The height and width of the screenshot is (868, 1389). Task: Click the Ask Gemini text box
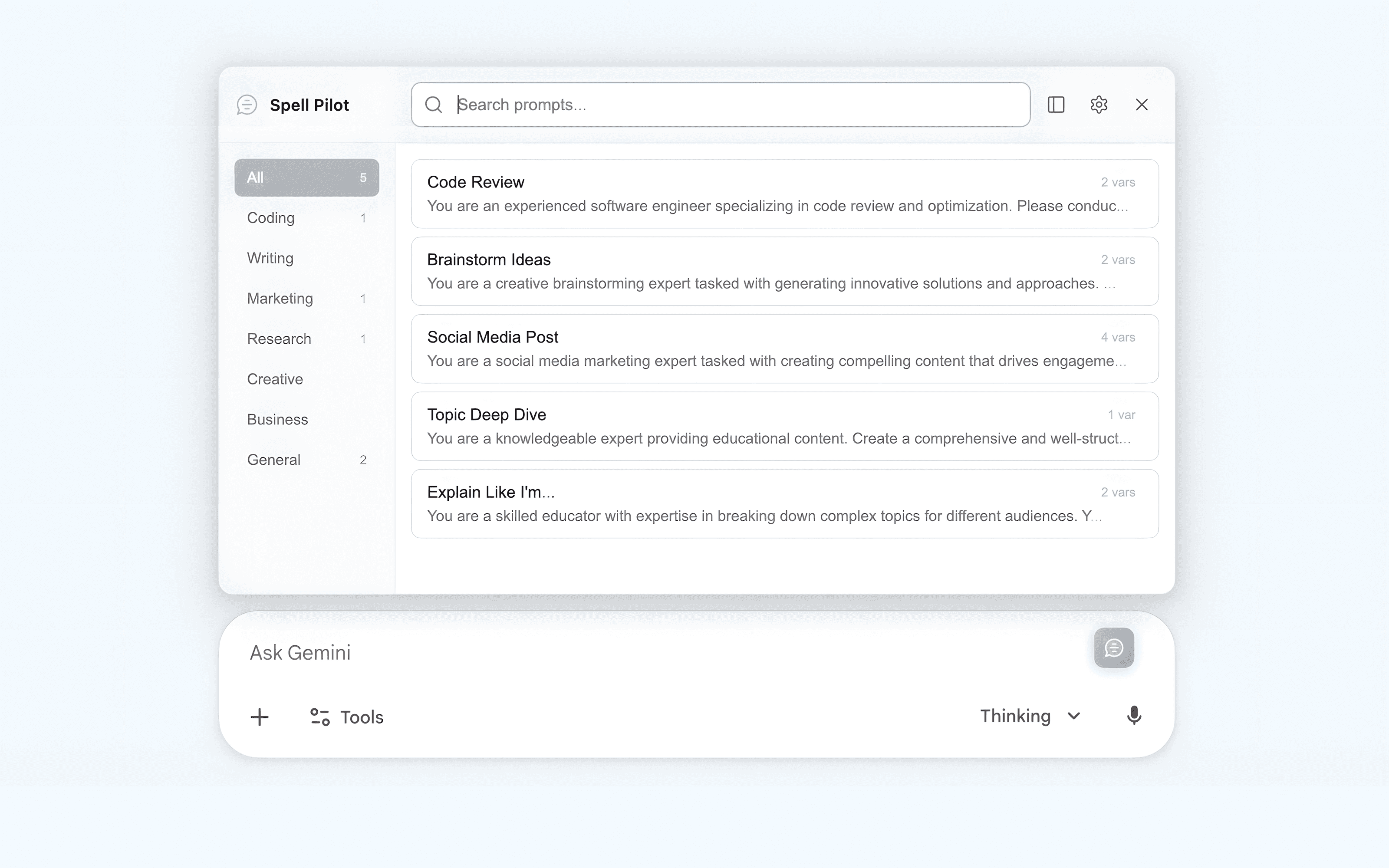click(x=632, y=653)
